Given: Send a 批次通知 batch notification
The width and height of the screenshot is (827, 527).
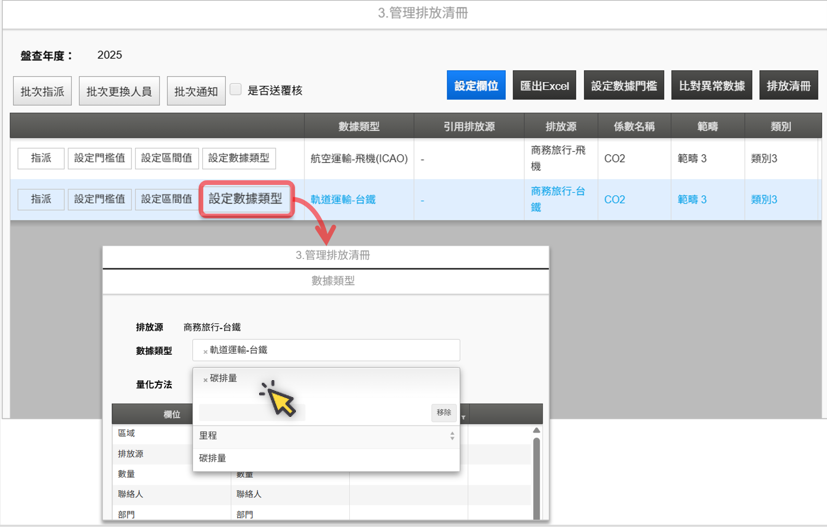Looking at the screenshot, I should (196, 91).
